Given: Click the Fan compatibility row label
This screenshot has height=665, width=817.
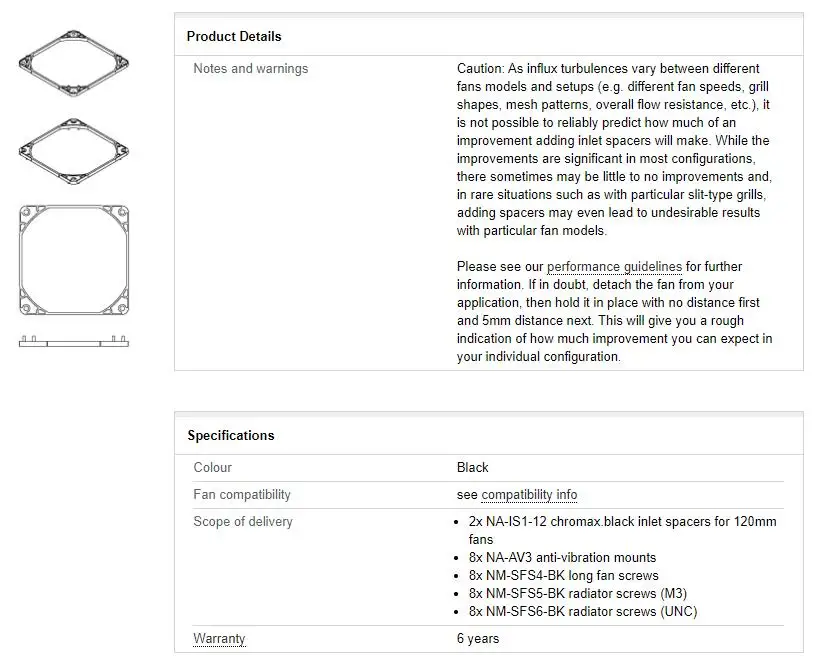Looking at the screenshot, I should pos(242,495).
